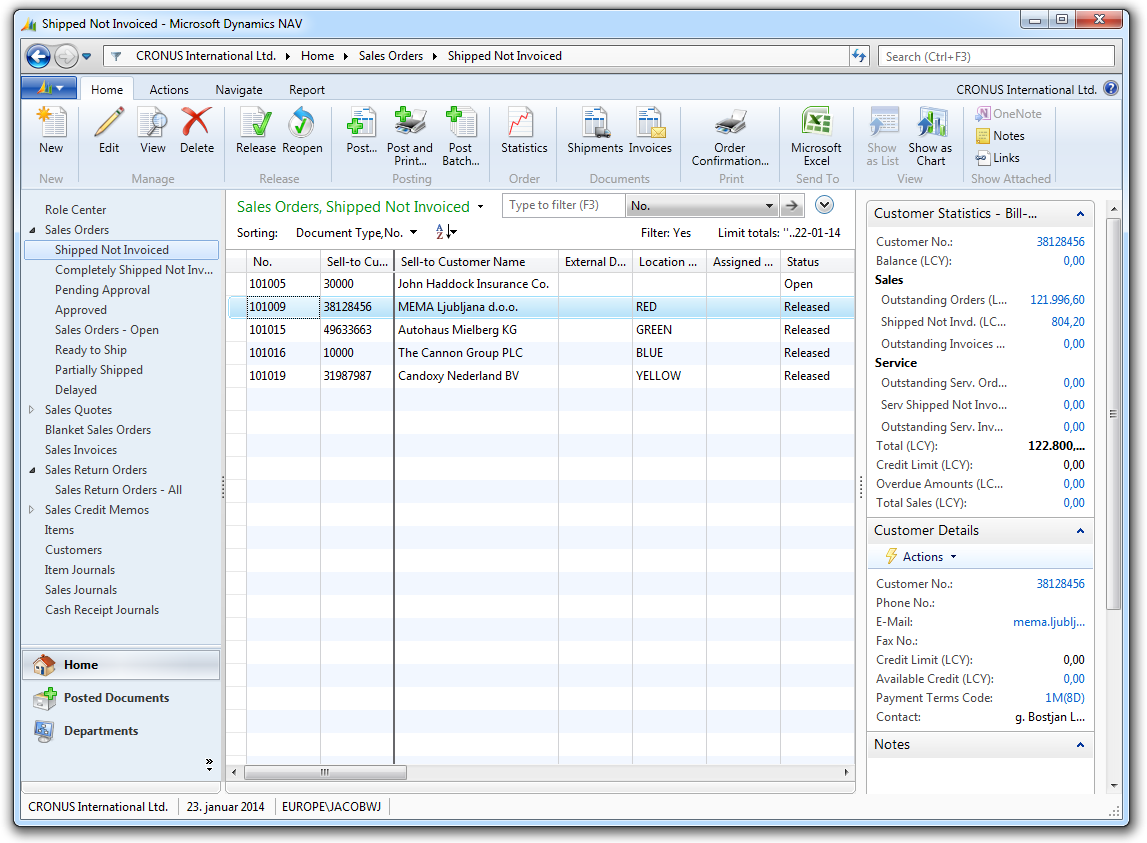The image size is (1147, 843).
Task: Open the Statistics window
Action: pos(523,131)
